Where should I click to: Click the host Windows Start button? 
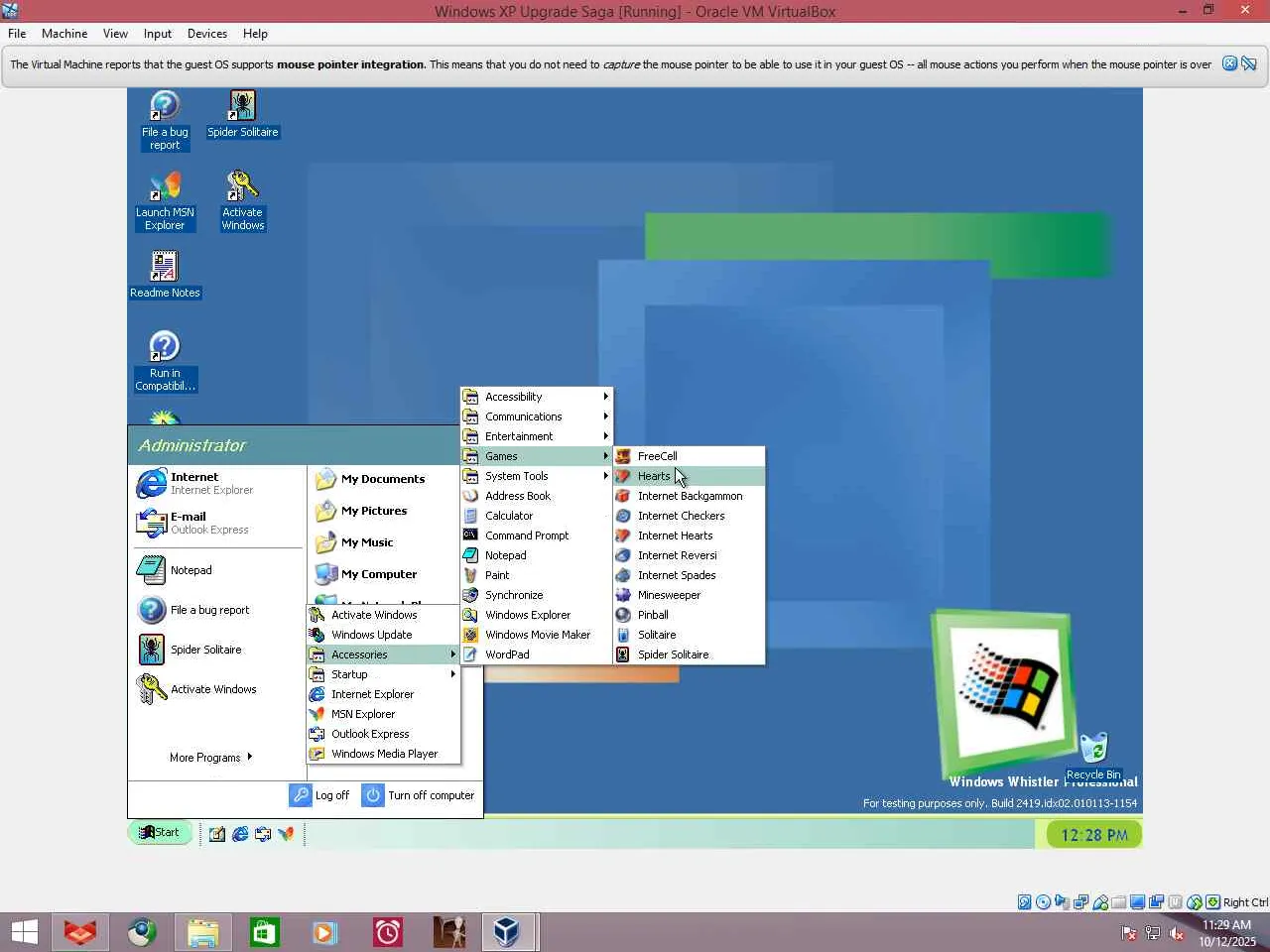25,932
